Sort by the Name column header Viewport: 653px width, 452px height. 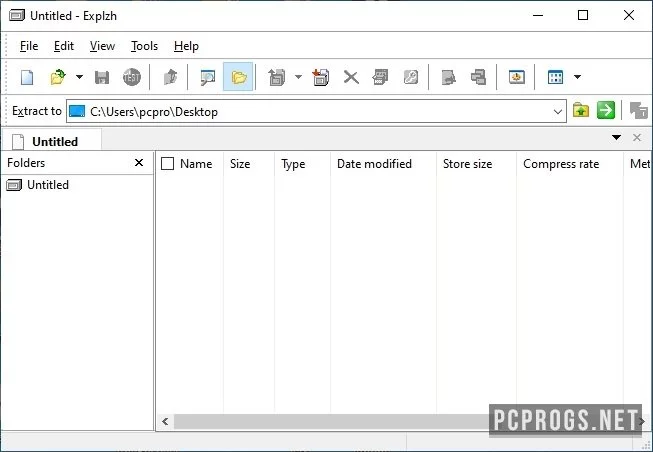pos(196,164)
